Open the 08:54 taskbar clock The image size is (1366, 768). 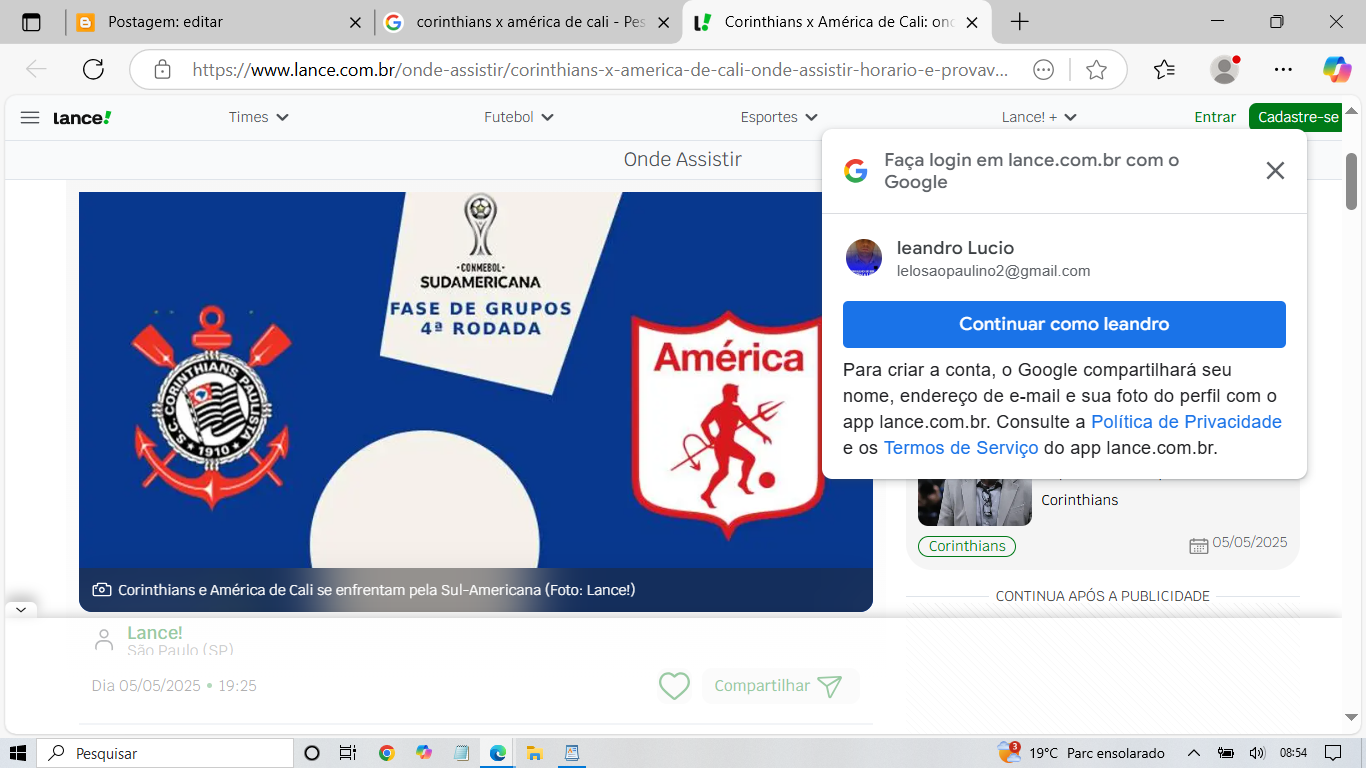pyautogui.click(x=1293, y=753)
